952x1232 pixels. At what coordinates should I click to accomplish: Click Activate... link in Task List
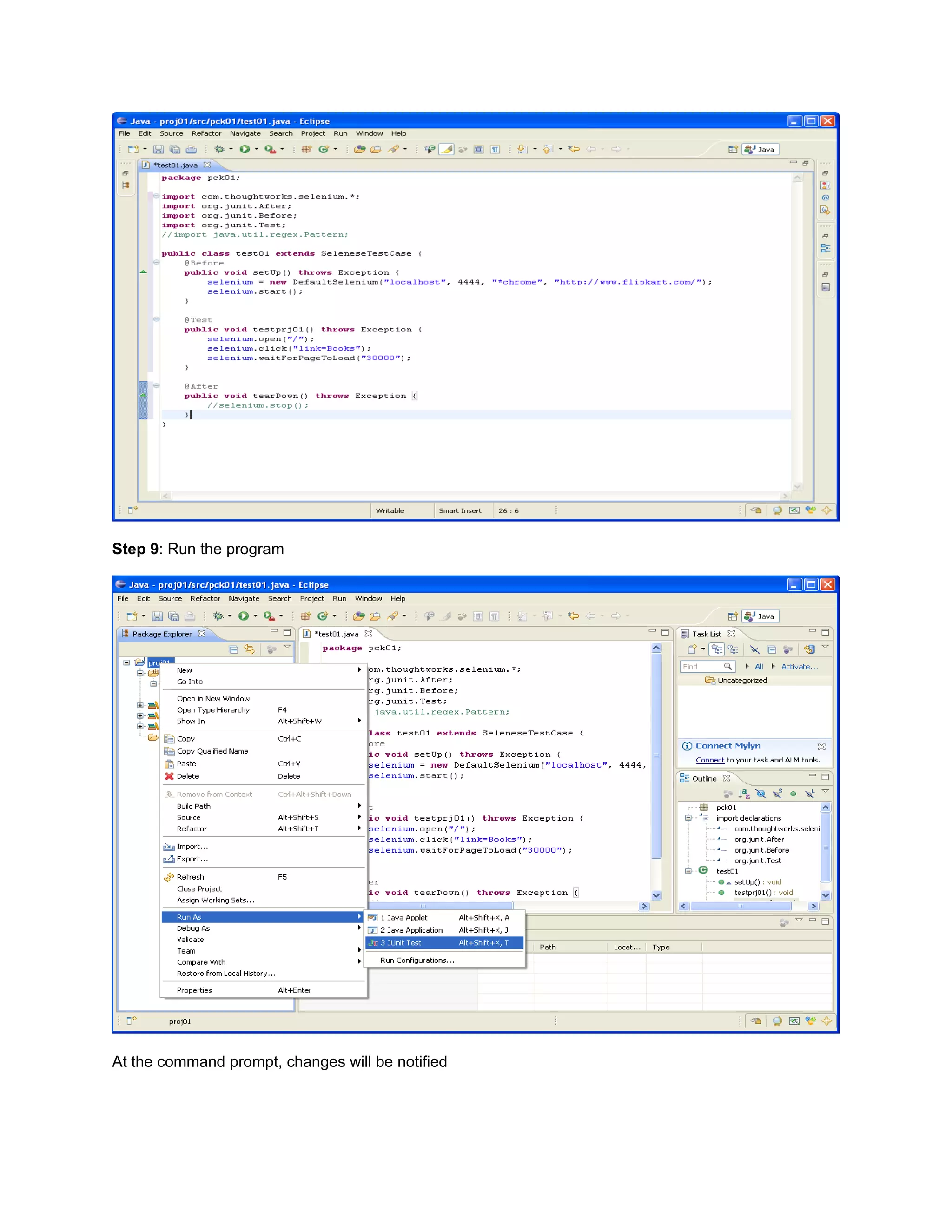point(799,667)
